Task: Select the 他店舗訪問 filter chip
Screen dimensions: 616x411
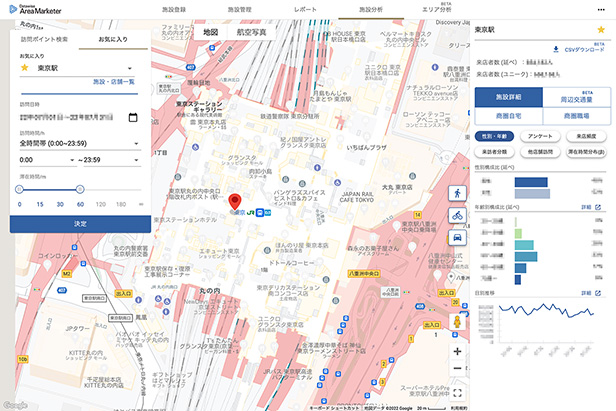Action: 540,152
